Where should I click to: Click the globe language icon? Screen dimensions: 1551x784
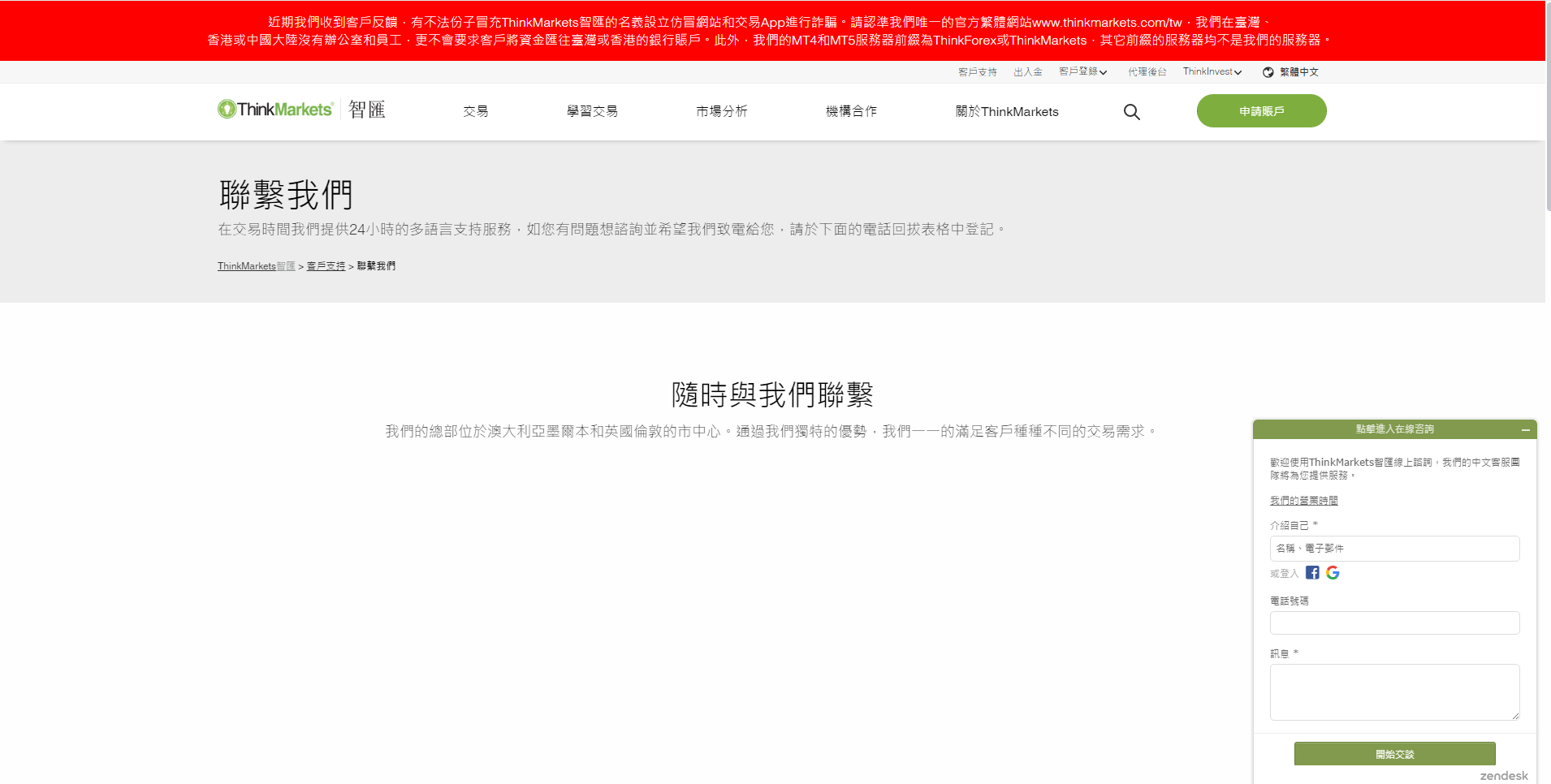[x=1268, y=72]
